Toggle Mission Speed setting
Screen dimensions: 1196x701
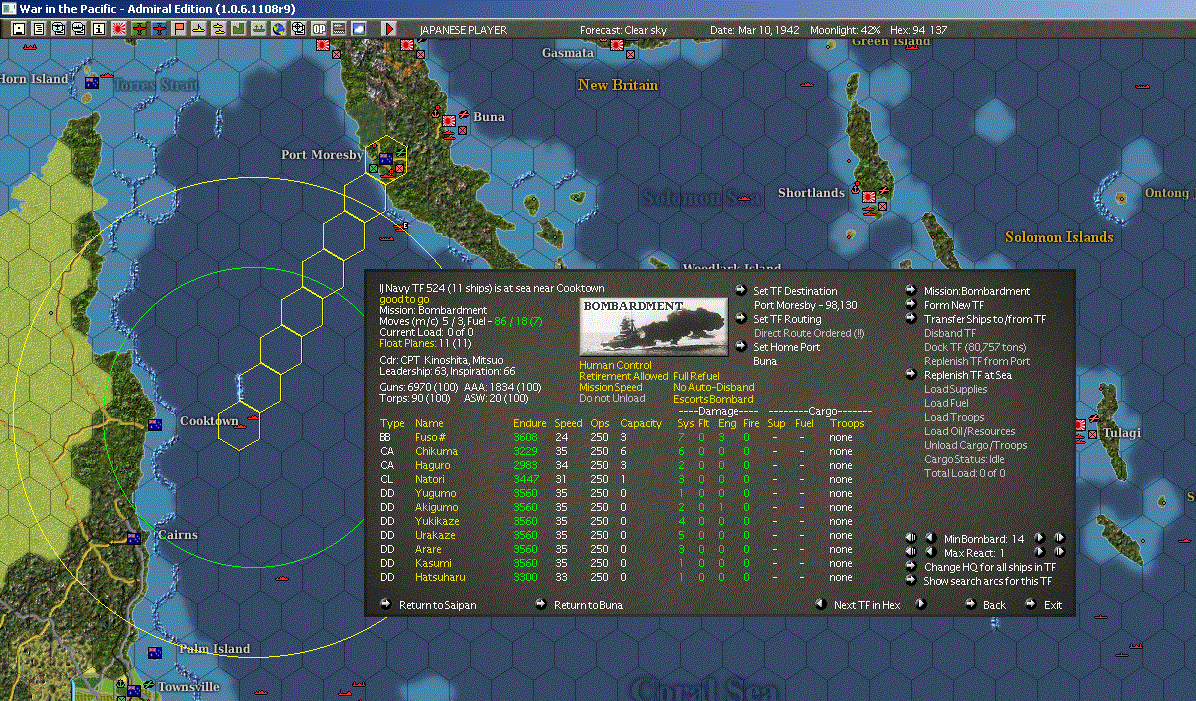pyautogui.click(x=610, y=387)
